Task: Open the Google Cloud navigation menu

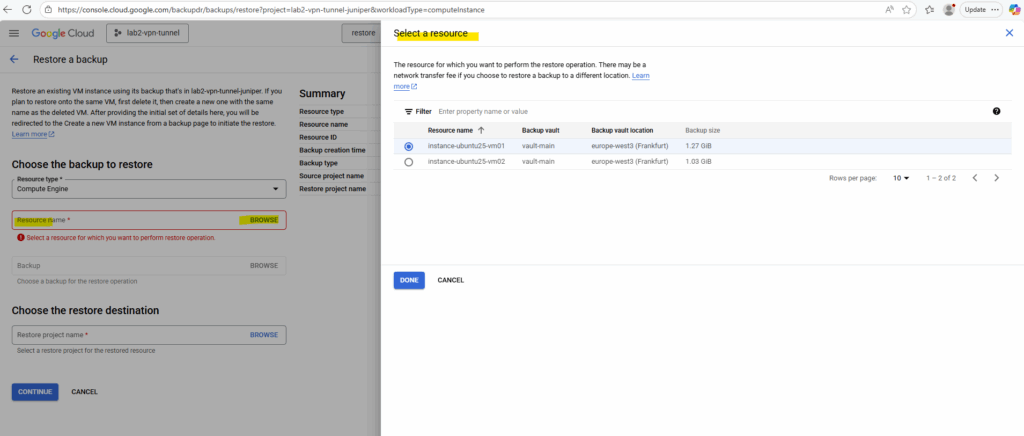Action: pyautogui.click(x=14, y=33)
